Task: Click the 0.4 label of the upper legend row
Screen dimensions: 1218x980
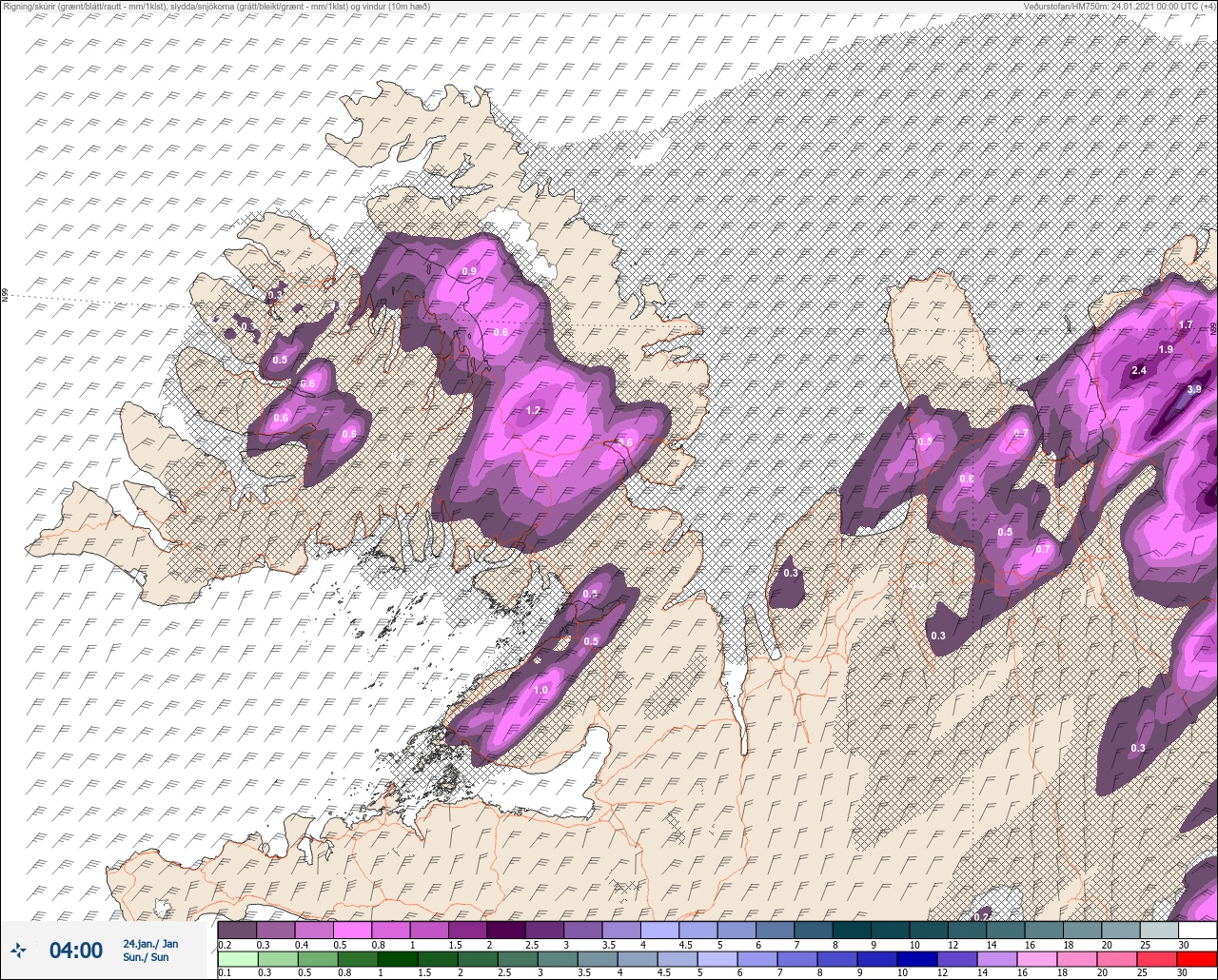Action: tap(302, 944)
